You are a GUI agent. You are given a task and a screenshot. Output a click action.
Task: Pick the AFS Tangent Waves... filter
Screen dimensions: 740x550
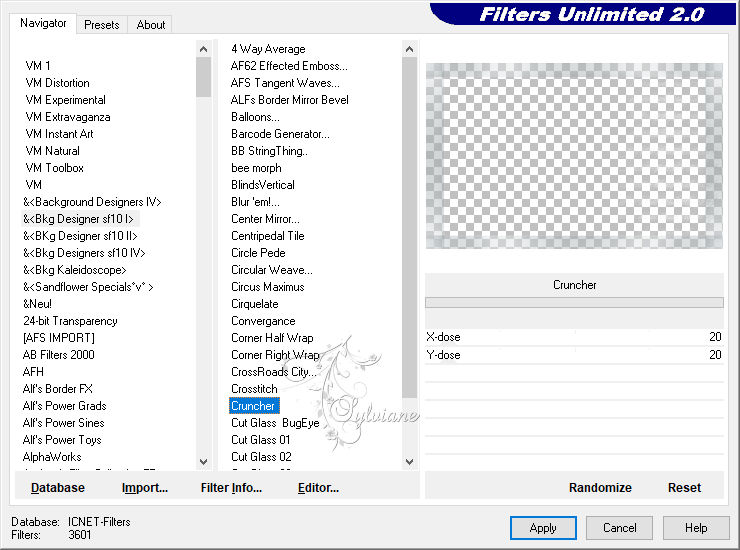click(x=285, y=83)
